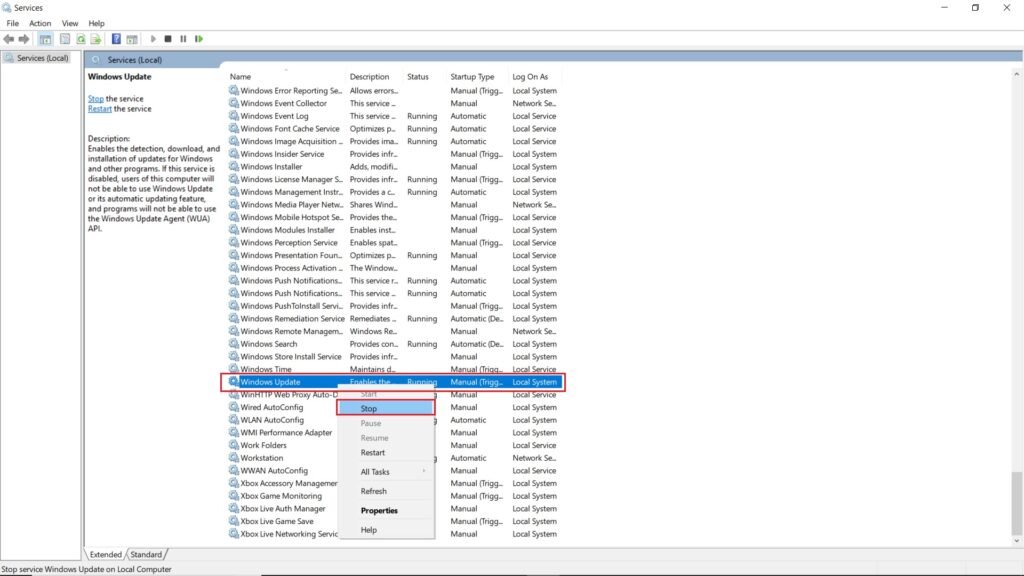1024x576 pixels.
Task: Sort by the Status column header
Action: (425, 76)
